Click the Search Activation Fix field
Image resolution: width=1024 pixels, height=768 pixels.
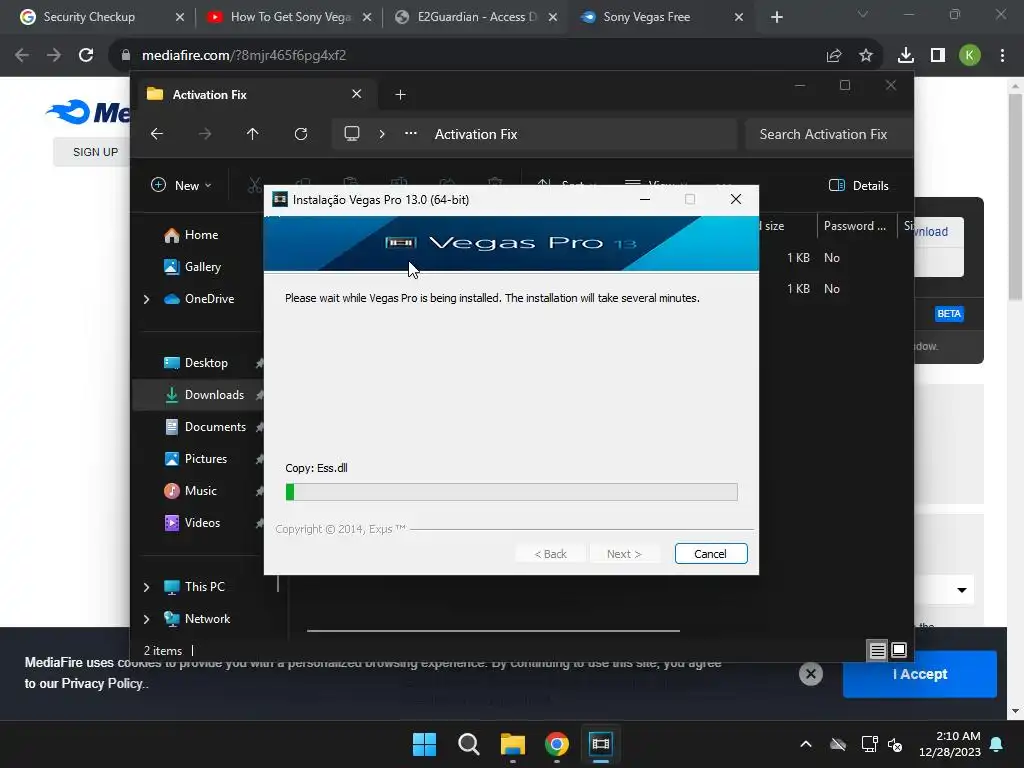828,134
